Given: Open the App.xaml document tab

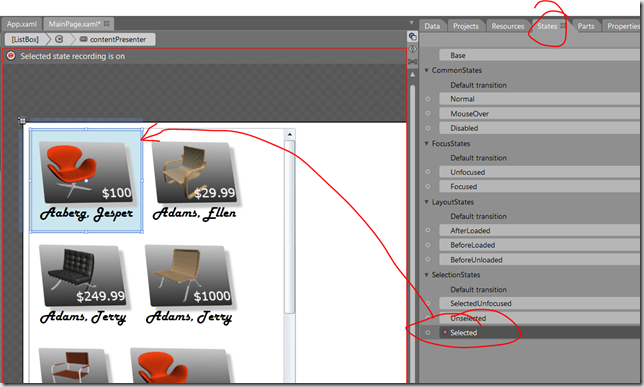Looking at the screenshot, I should click(21, 24).
